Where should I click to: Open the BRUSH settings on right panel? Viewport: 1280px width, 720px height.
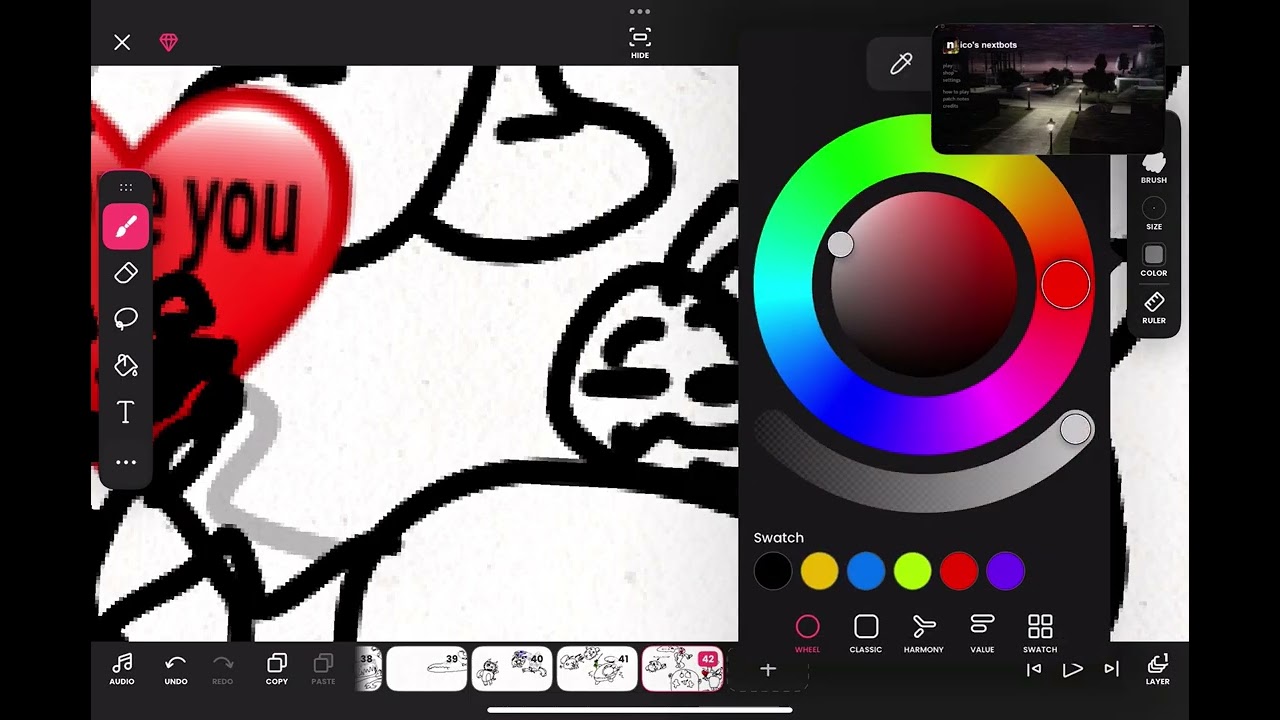[x=1154, y=167]
